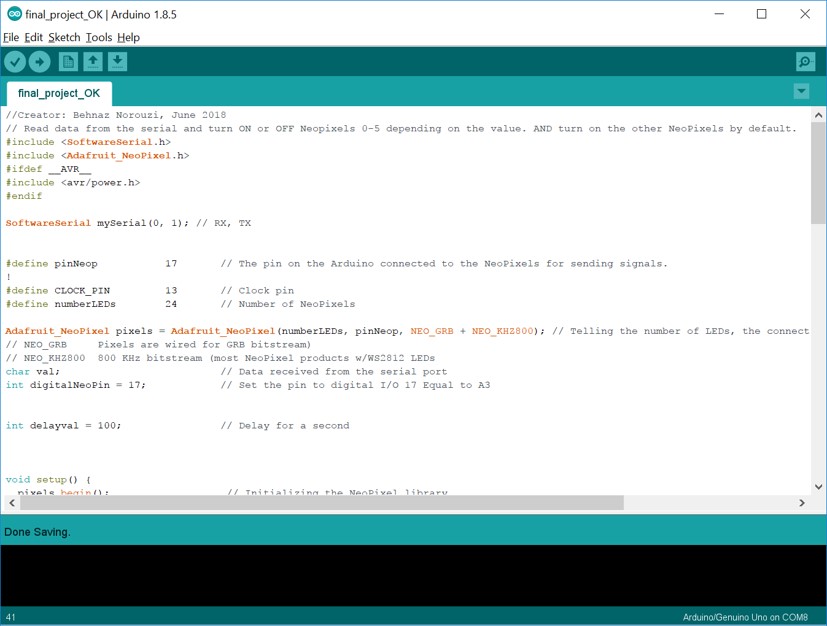
Task: Click 'char val;' declaration
Action: point(32,372)
